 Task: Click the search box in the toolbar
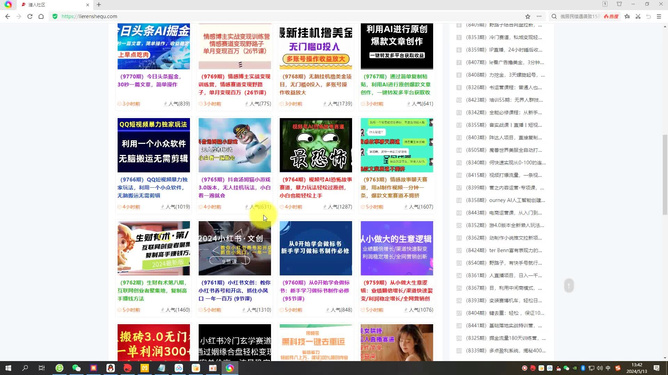(580, 16)
